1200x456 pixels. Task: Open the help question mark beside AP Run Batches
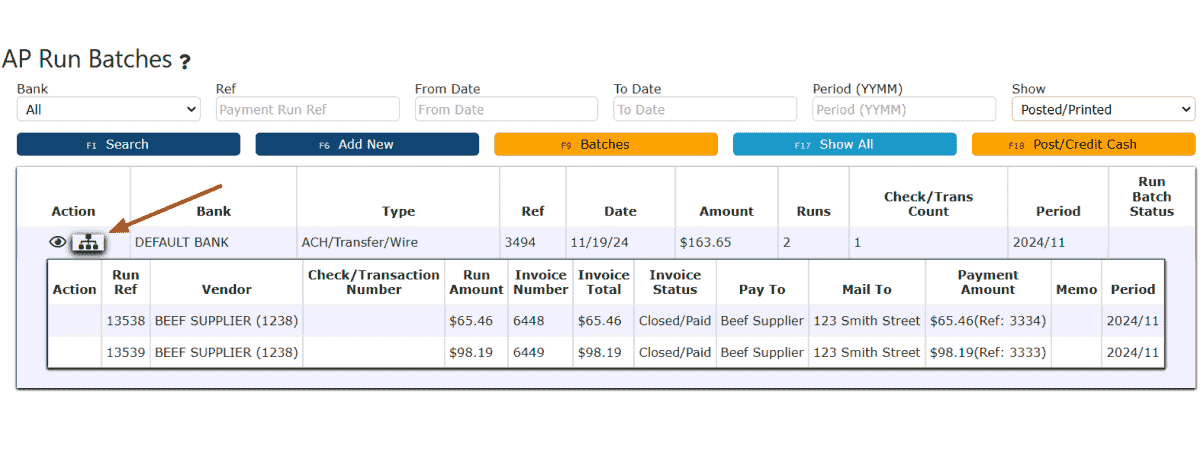(x=185, y=62)
